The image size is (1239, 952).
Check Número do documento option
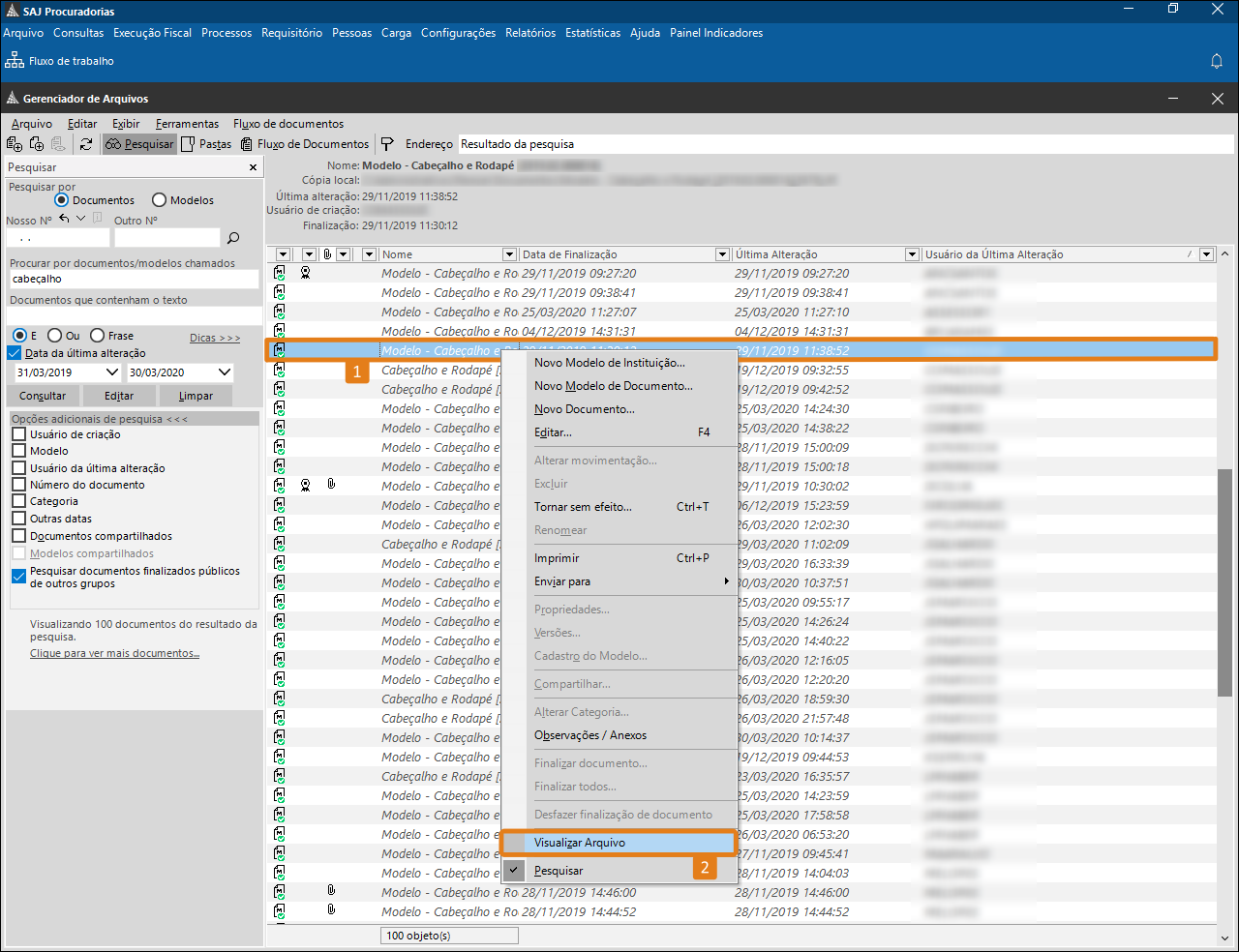click(x=18, y=485)
